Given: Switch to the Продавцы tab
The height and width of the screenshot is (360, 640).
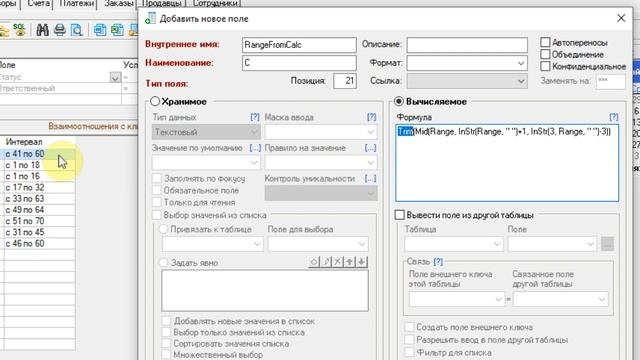Looking at the screenshot, I should click(x=162, y=4).
